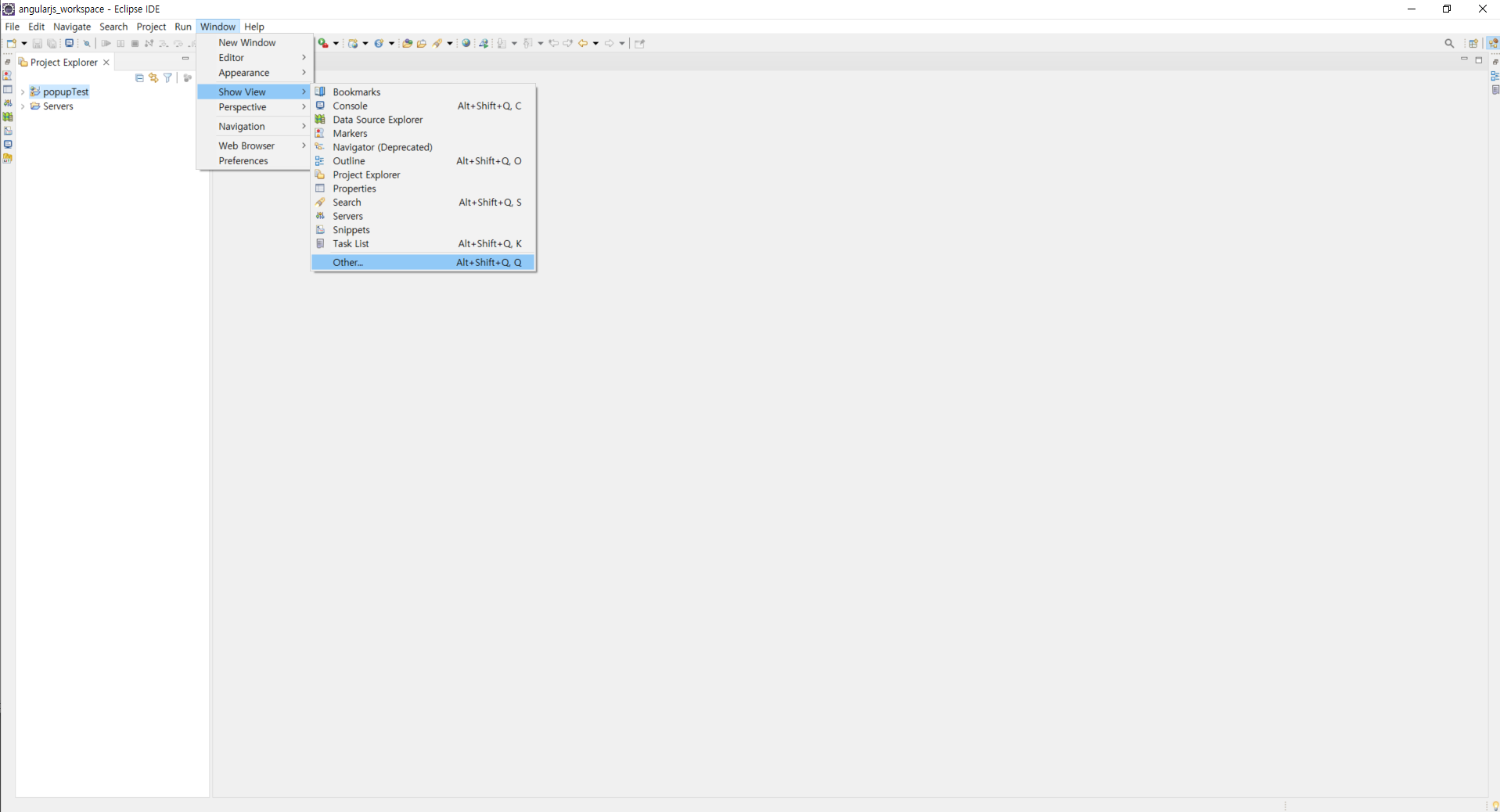Click the Save All icon

(x=52, y=44)
